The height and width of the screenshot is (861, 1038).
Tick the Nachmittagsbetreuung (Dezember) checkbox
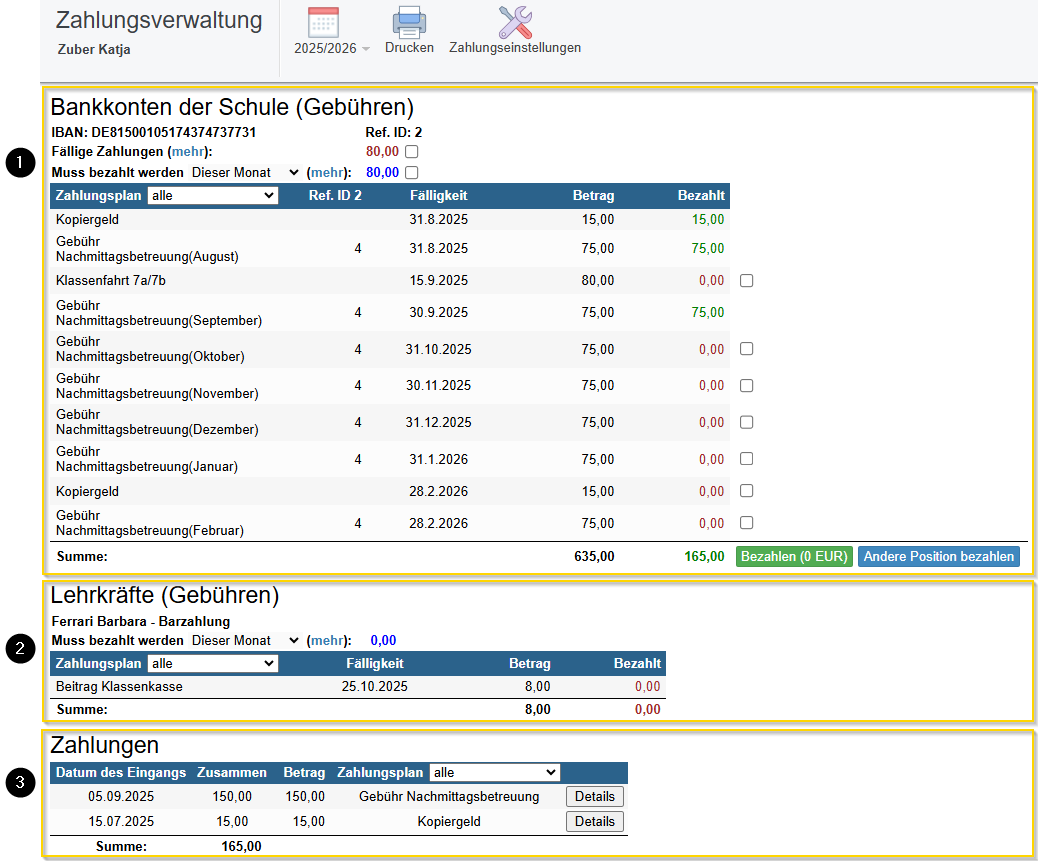point(746,423)
